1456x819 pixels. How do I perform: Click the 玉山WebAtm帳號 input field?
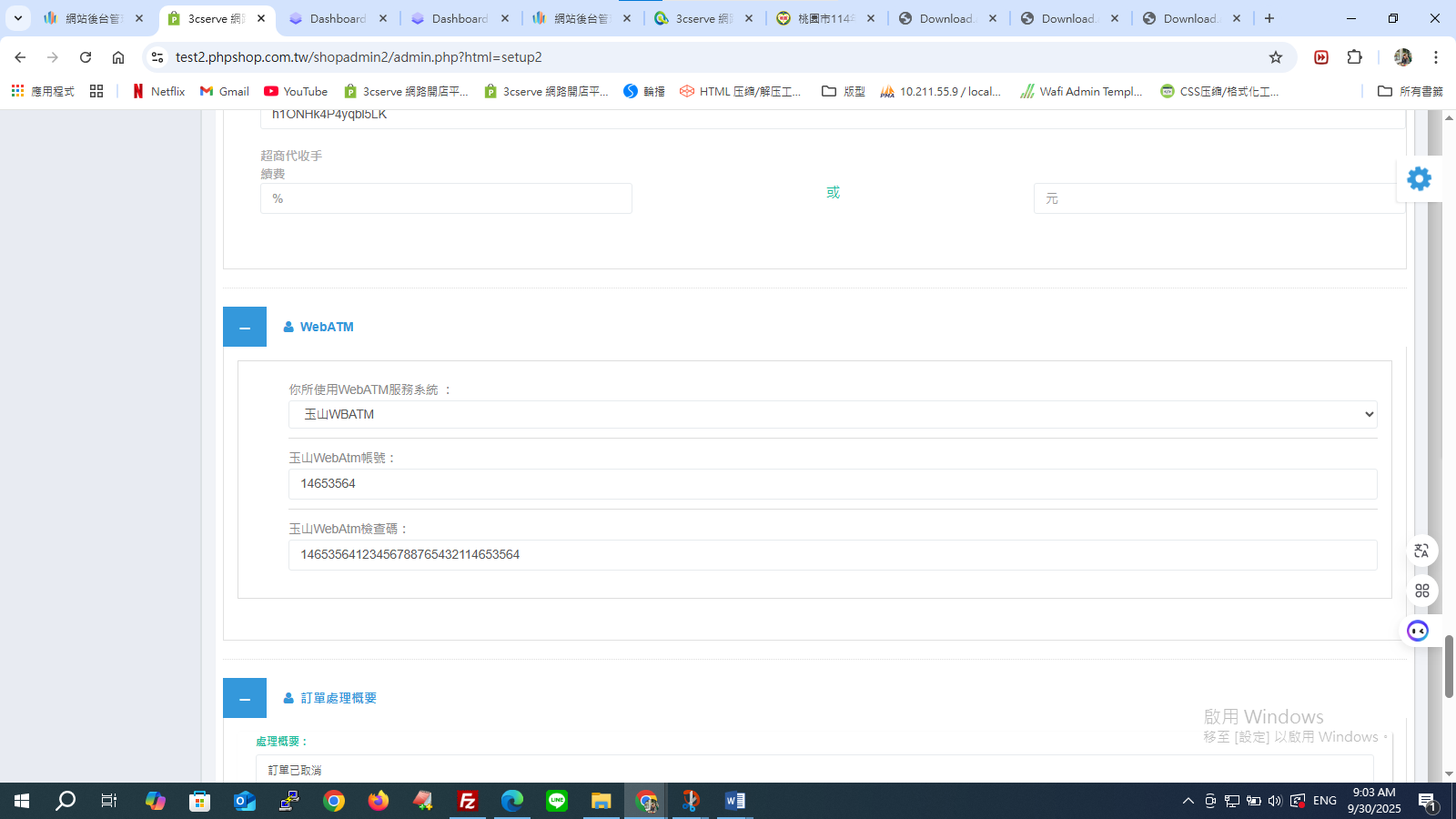tap(833, 484)
